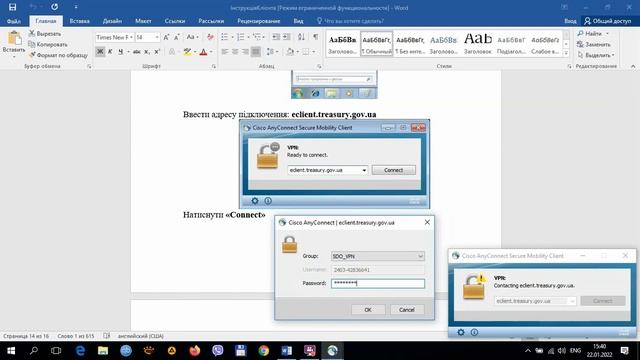The height and width of the screenshot is (360, 640).
Task: Open the bullets list dropdown arrow
Action: tap(232, 37)
